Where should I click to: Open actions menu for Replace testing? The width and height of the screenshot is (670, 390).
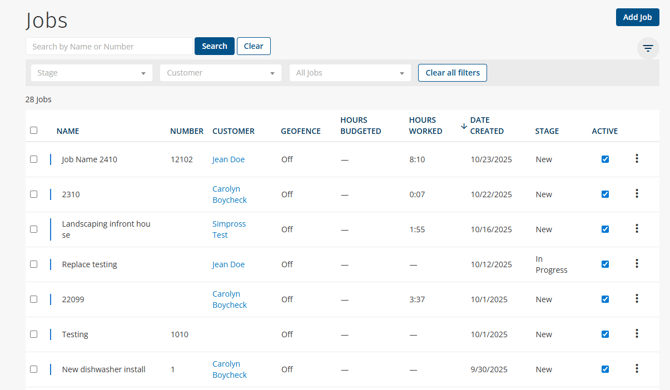click(637, 264)
